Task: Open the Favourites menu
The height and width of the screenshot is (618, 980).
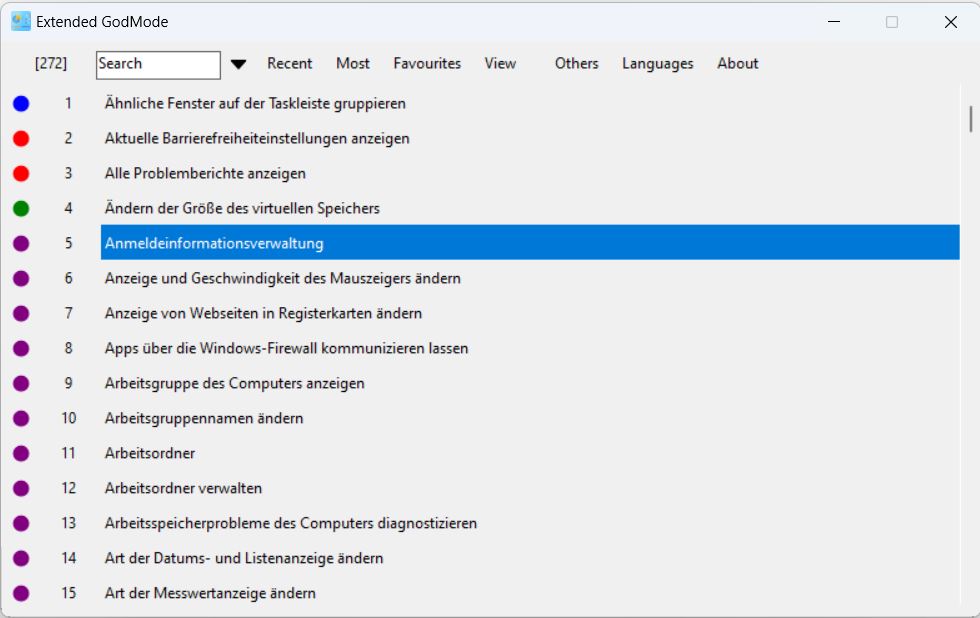Action: click(x=427, y=63)
